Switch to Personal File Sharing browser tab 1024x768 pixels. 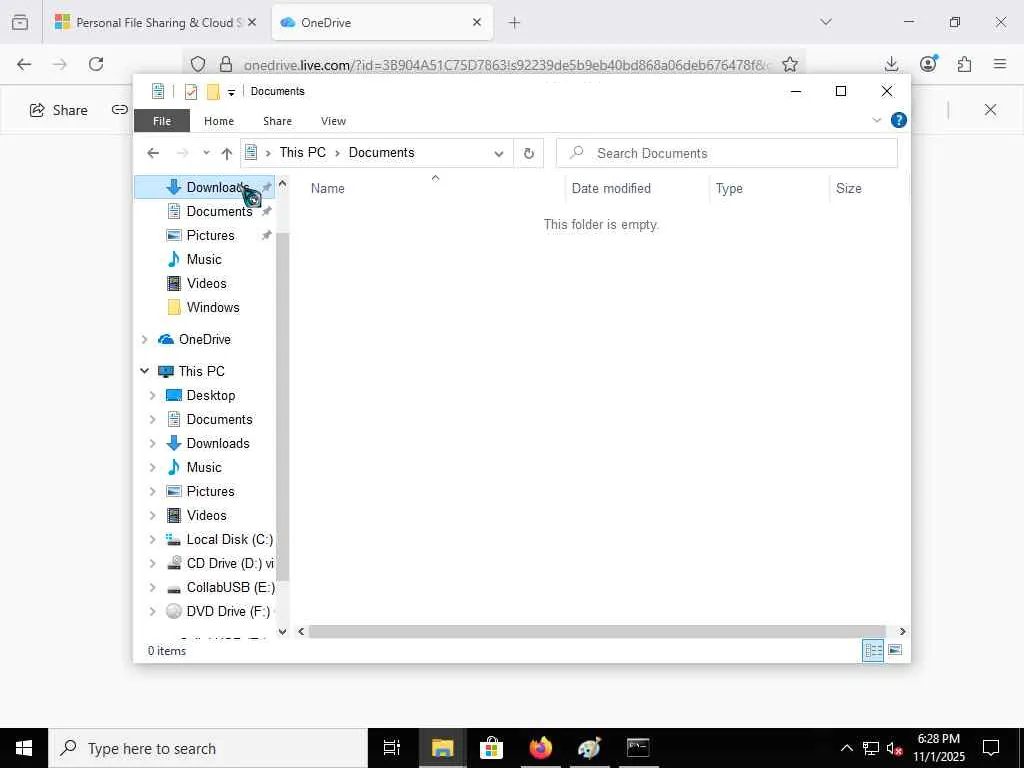pyautogui.click(x=155, y=22)
